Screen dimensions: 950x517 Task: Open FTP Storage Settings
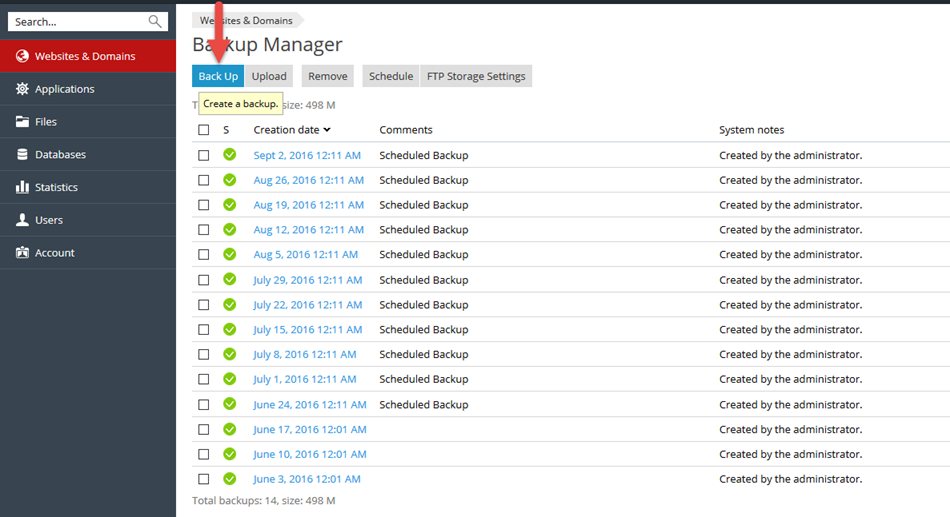coord(476,76)
